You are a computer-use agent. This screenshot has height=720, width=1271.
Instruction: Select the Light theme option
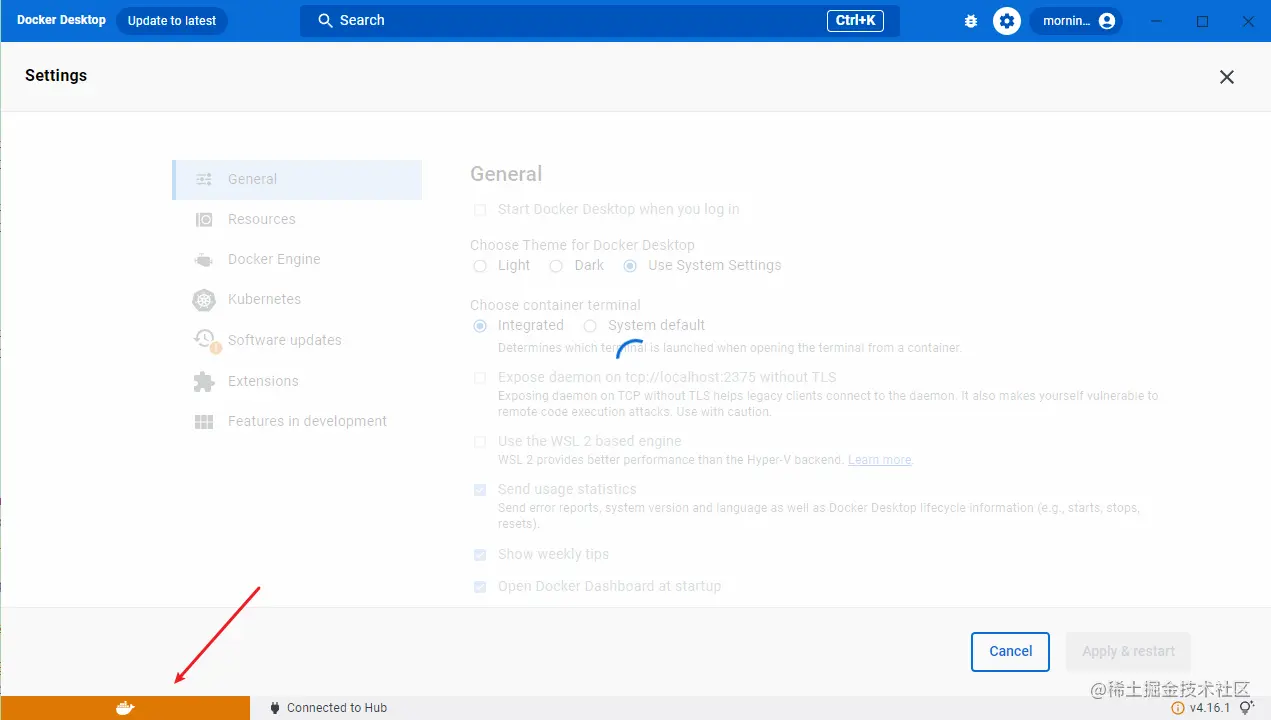[x=480, y=266]
